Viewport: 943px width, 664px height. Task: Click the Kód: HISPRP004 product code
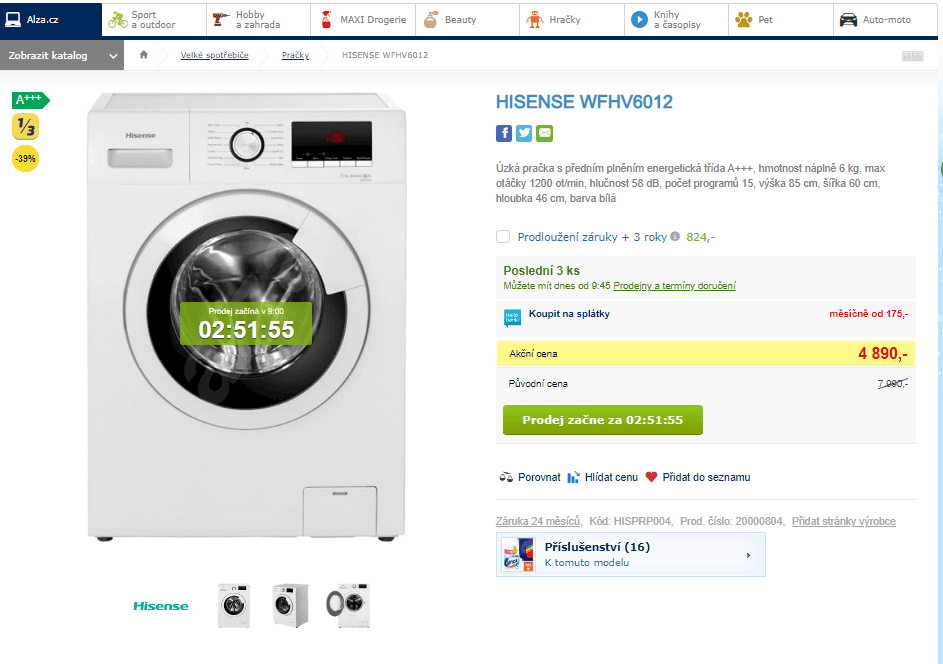point(630,521)
